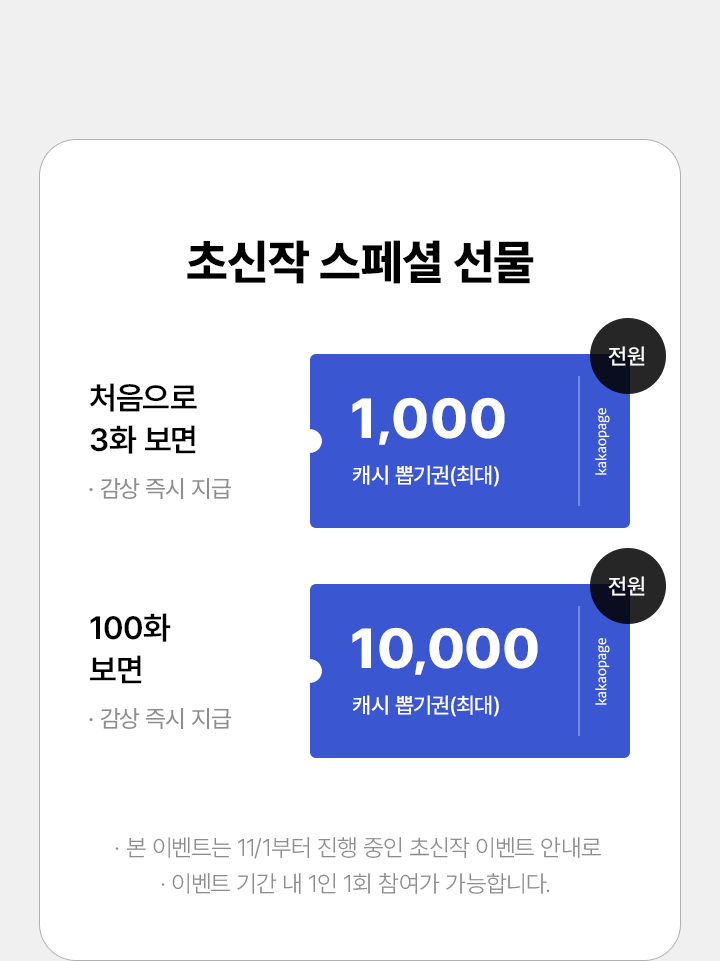720x961 pixels.
Task: Tap the 전원 badge on the 10,000 coupon
Action: pyautogui.click(x=627, y=586)
